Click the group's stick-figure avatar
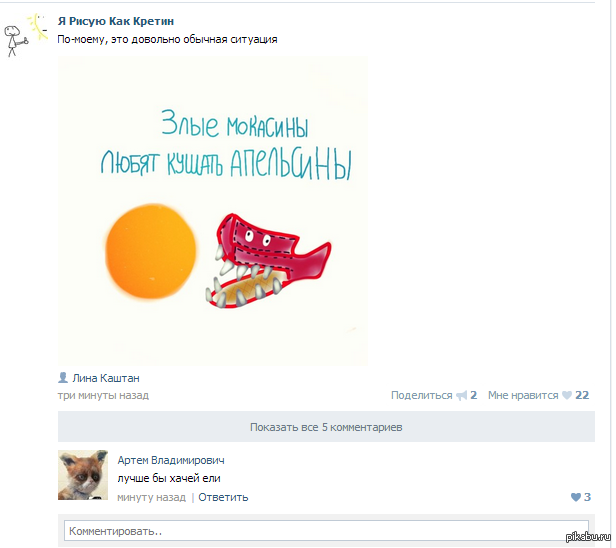 (x=26, y=35)
